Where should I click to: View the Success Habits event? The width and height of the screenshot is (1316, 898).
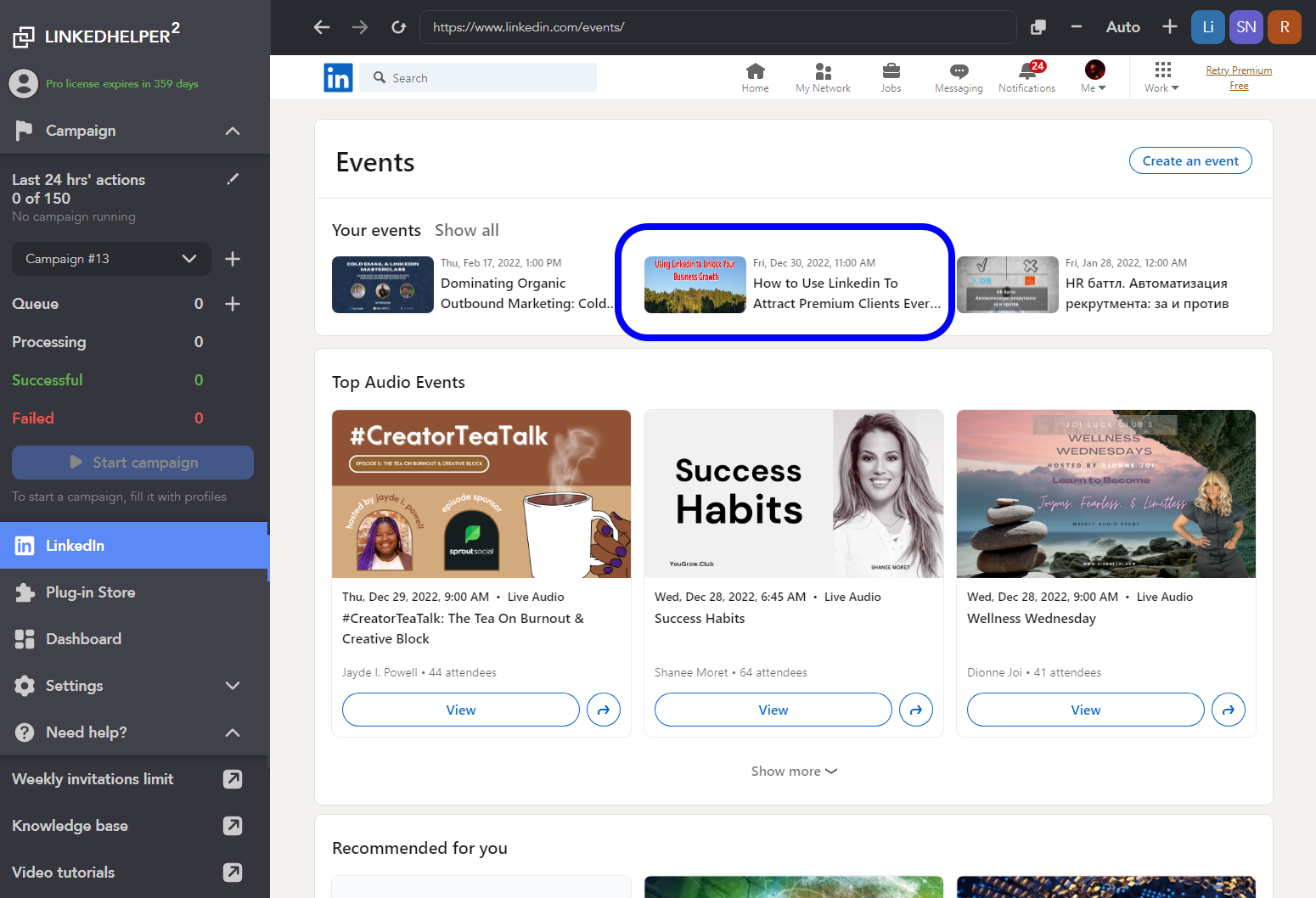pos(773,710)
